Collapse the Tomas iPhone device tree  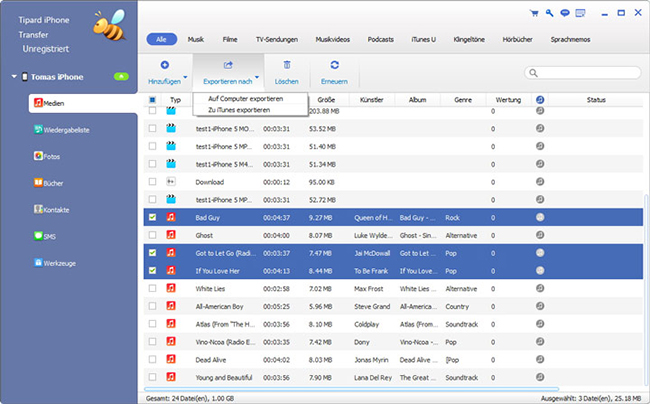click(14, 77)
